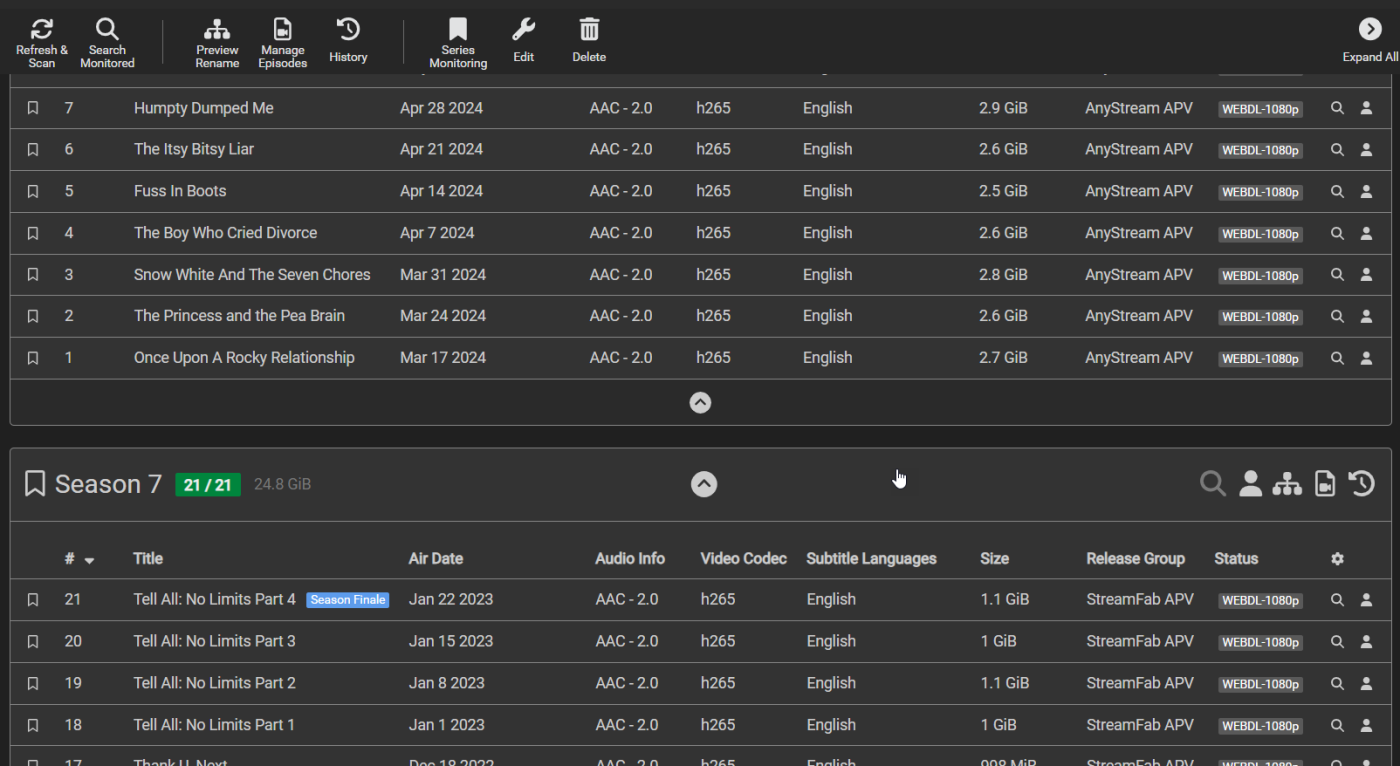The width and height of the screenshot is (1400, 766).
Task: Open Preview Rename tool
Action: (217, 43)
